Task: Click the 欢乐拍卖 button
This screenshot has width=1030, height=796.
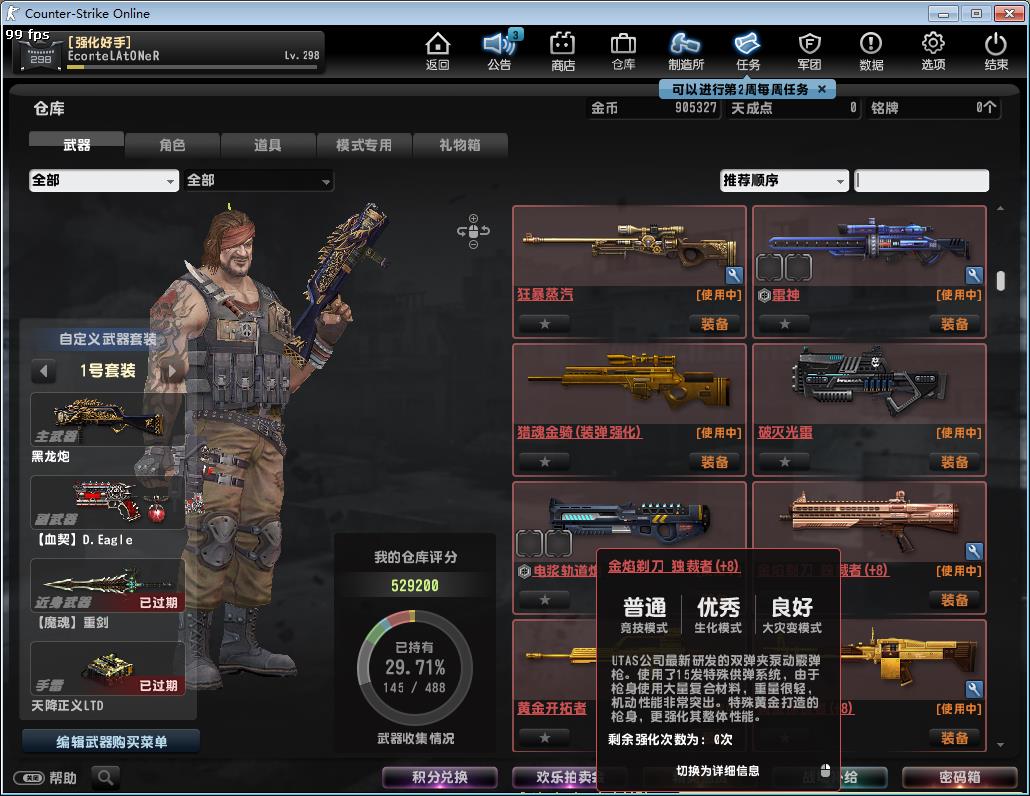Action: click(x=555, y=778)
